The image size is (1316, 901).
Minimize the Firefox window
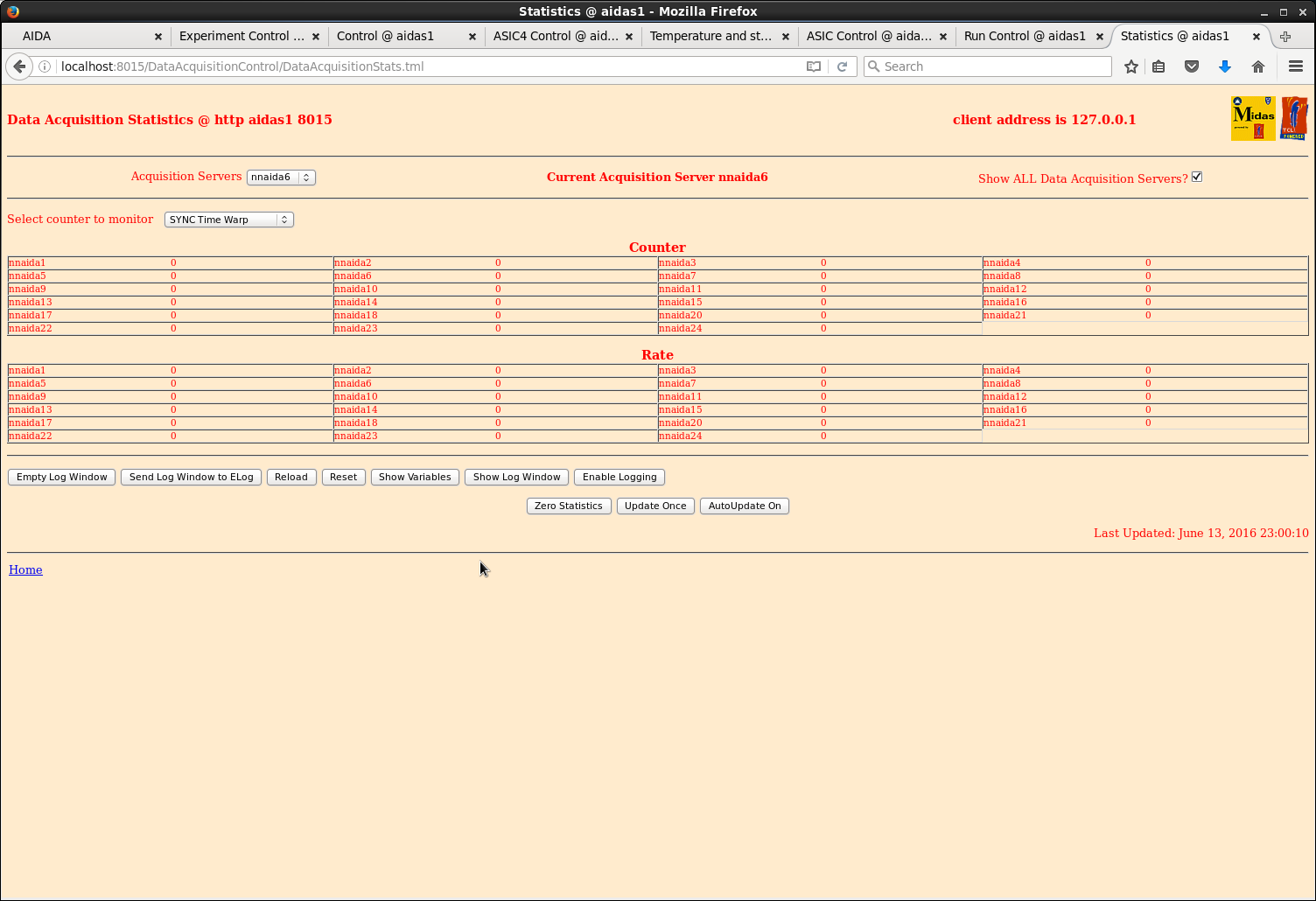(x=1264, y=12)
